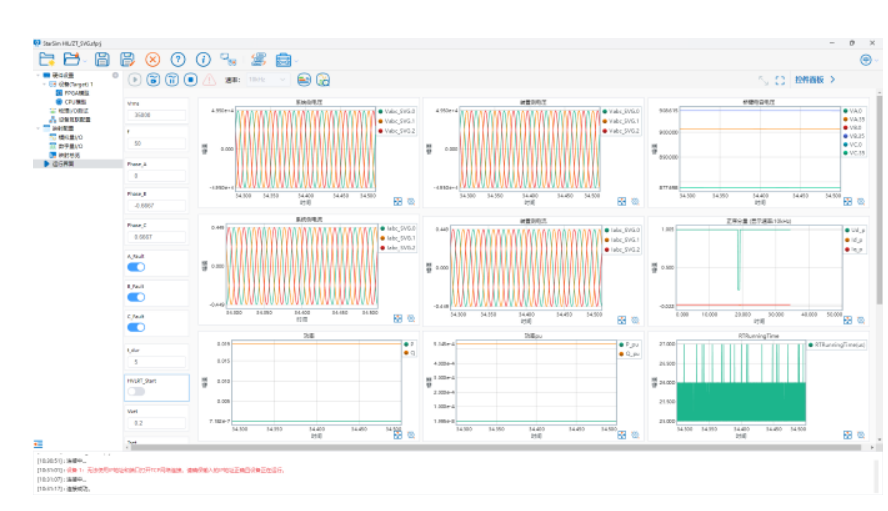The width and height of the screenshot is (888, 511).
Task: Open the help question mark icon
Action: [x=178, y=61]
